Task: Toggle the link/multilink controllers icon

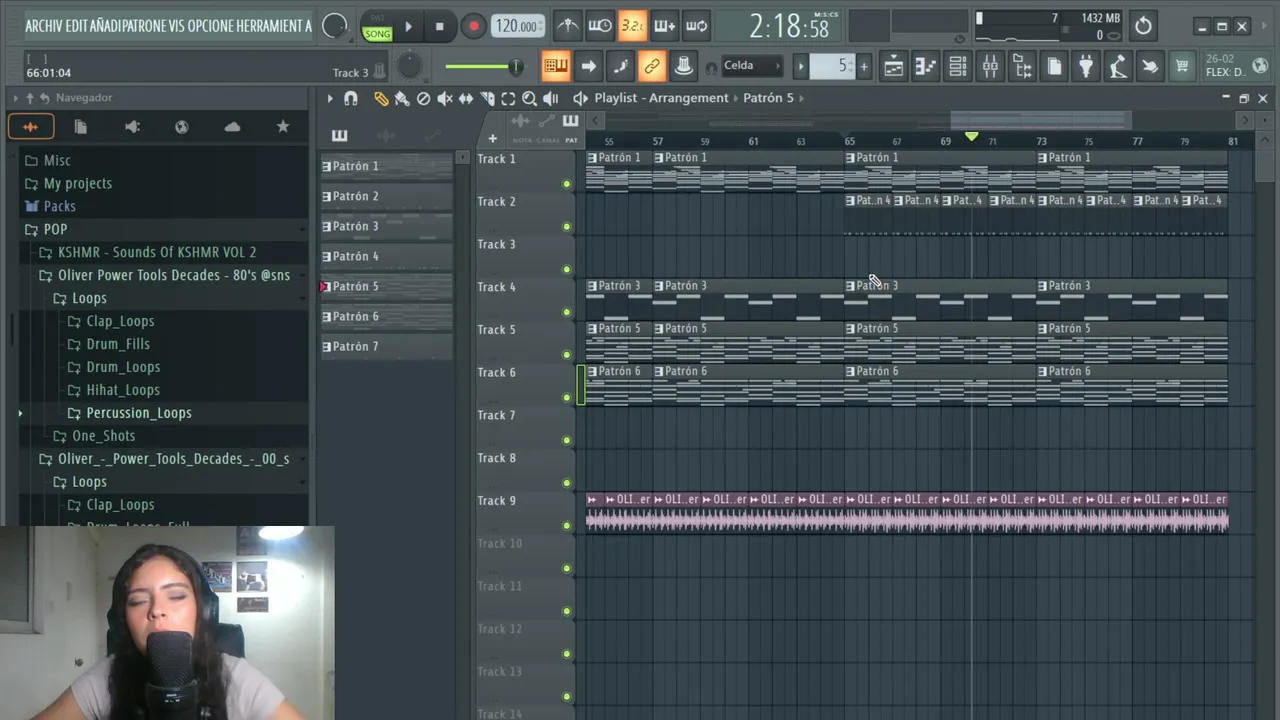Action: click(x=652, y=66)
